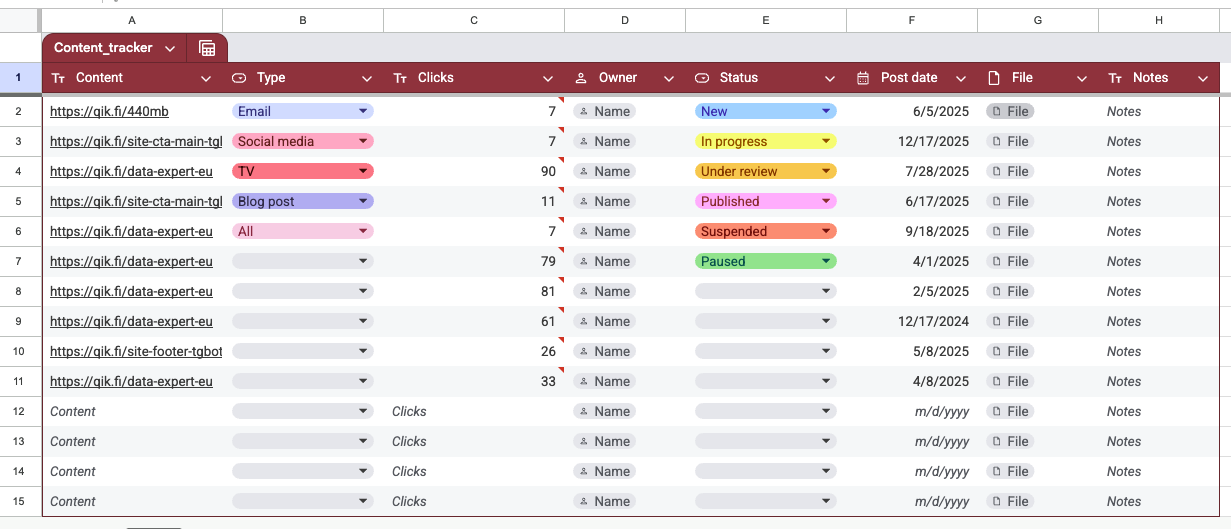This screenshot has width=1231, height=529.
Task: Select the Clicks cell showing 90
Action: click(474, 172)
